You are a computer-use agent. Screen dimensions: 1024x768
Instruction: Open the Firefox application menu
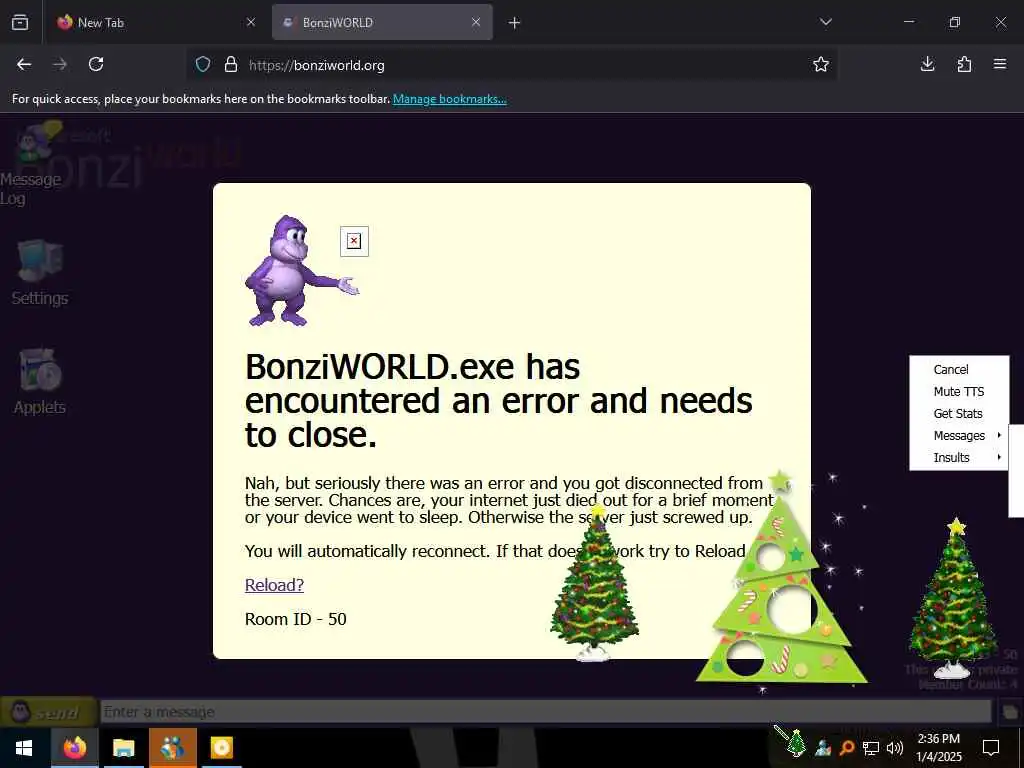1000,64
